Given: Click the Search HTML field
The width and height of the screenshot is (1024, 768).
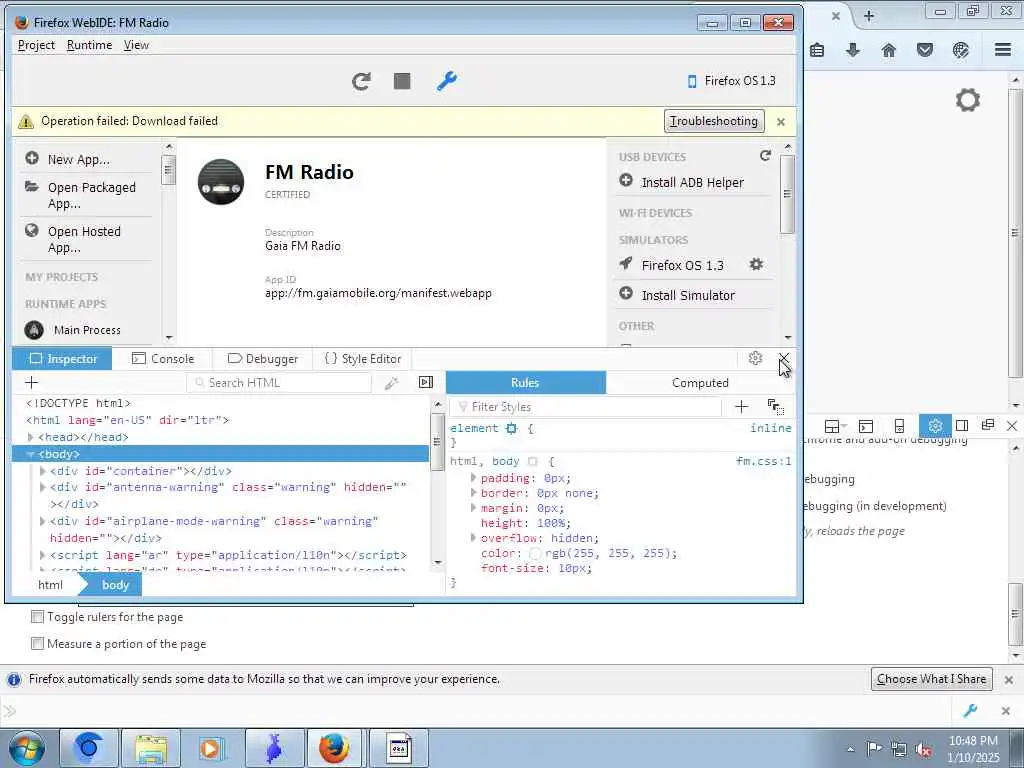Looking at the screenshot, I should 280,383.
